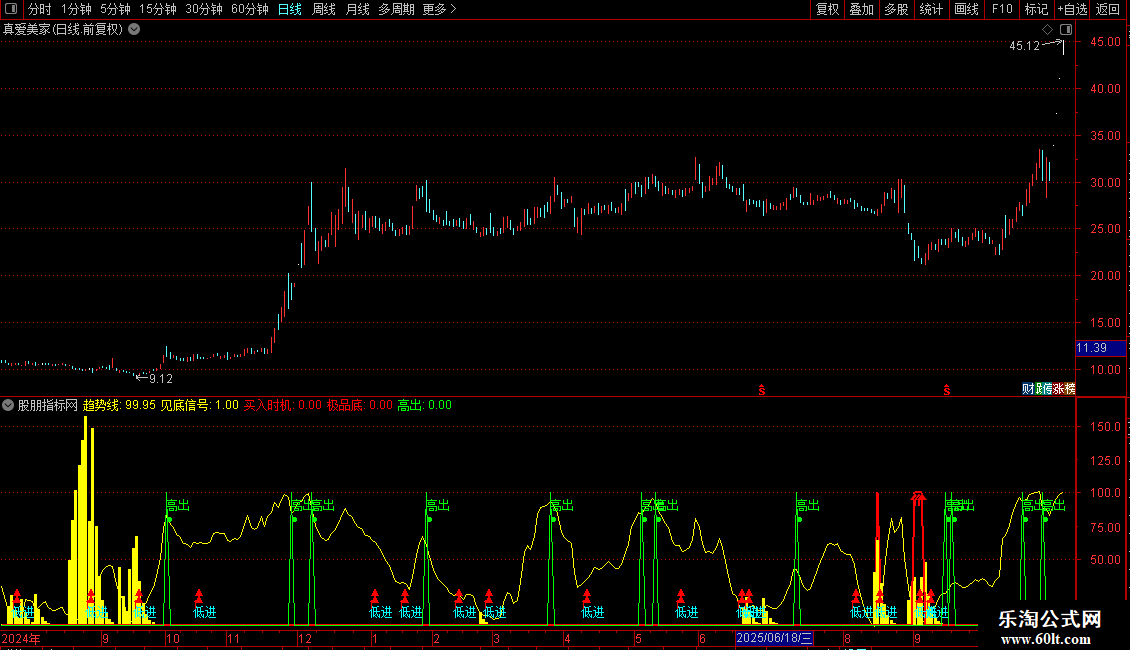Select the 1分钟 period tab
Image resolution: width=1130 pixels, height=650 pixels.
click(76, 9)
